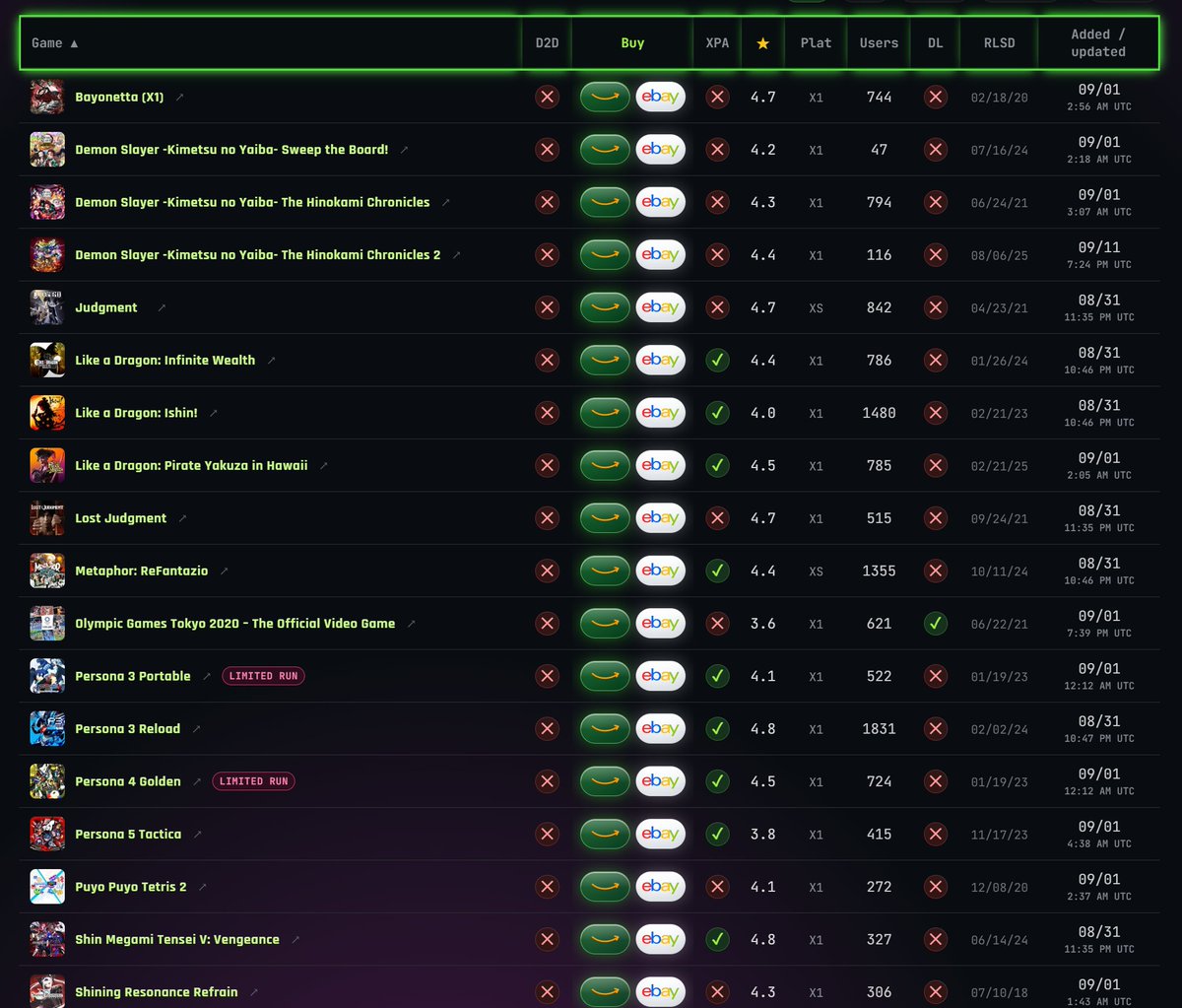
Task: Open Demon Slayer Sweep the Board! link
Action: [231, 150]
